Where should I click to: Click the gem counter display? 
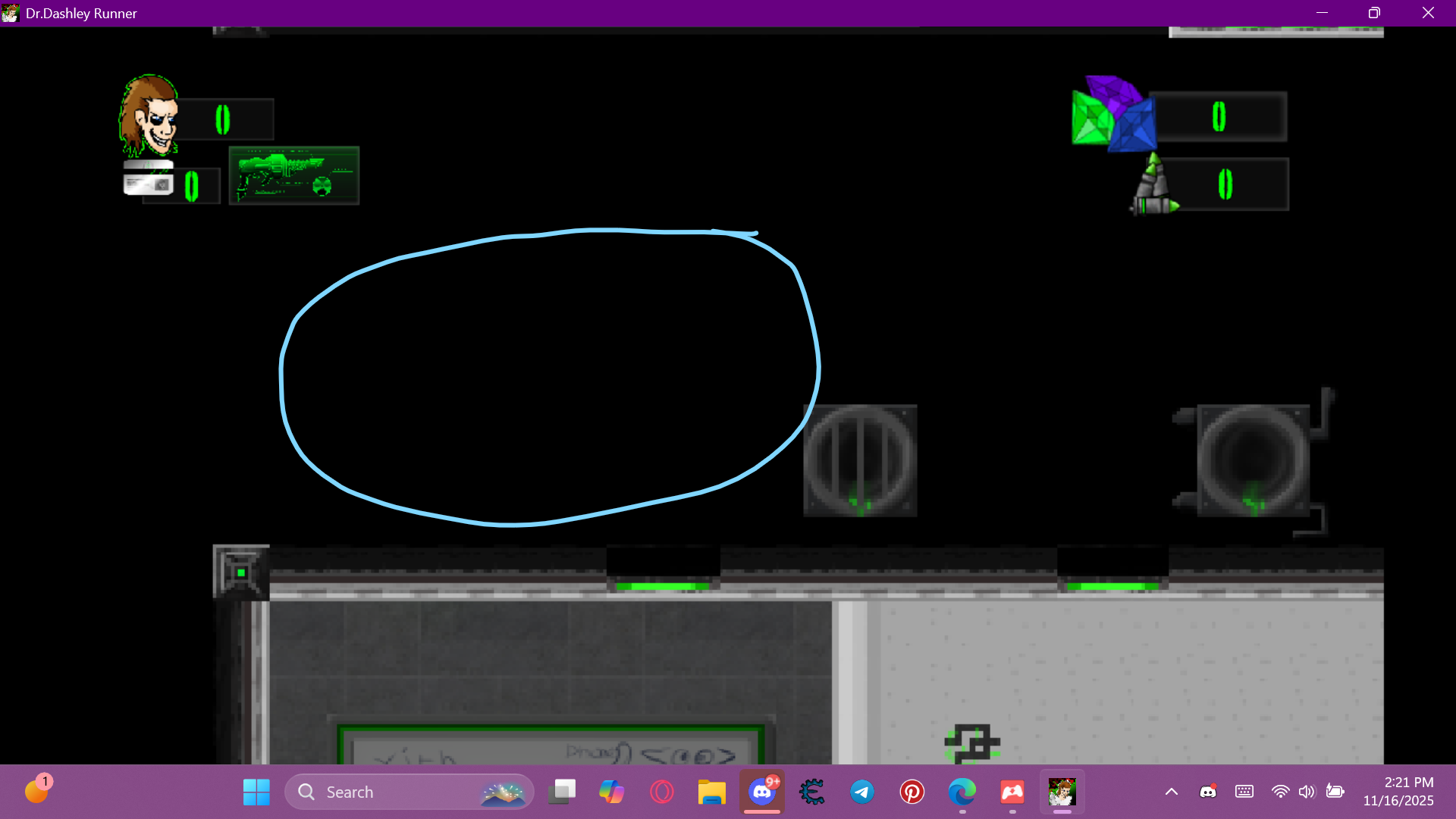coord(1219,117)
